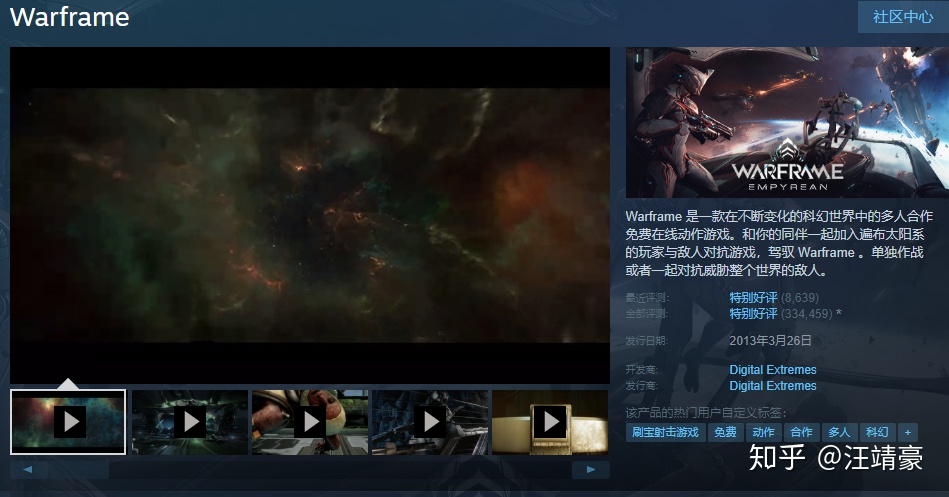Select the 科幻 tag

pos(877,432)
